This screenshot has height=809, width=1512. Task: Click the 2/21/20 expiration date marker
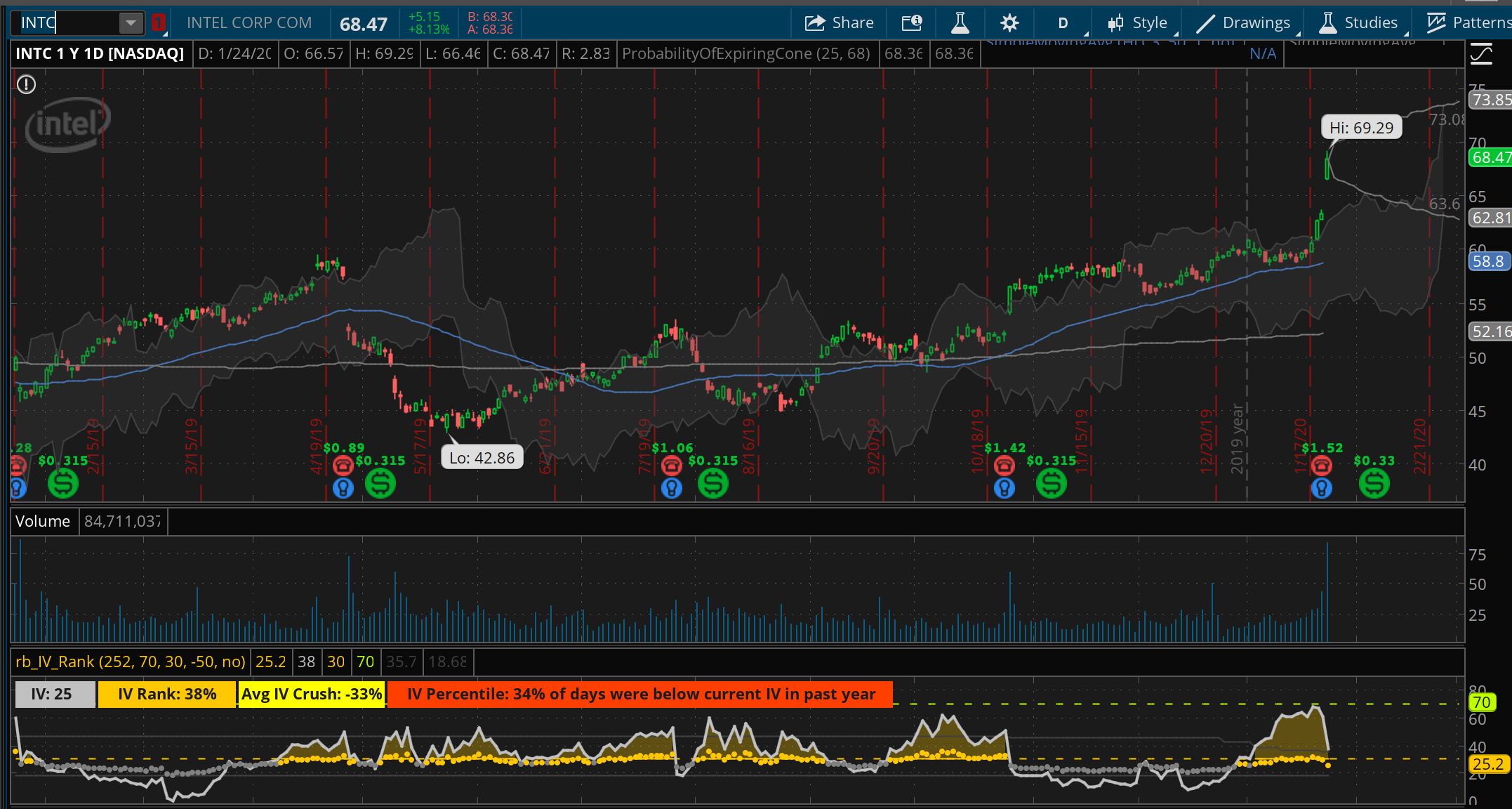tap(1420, 446)
